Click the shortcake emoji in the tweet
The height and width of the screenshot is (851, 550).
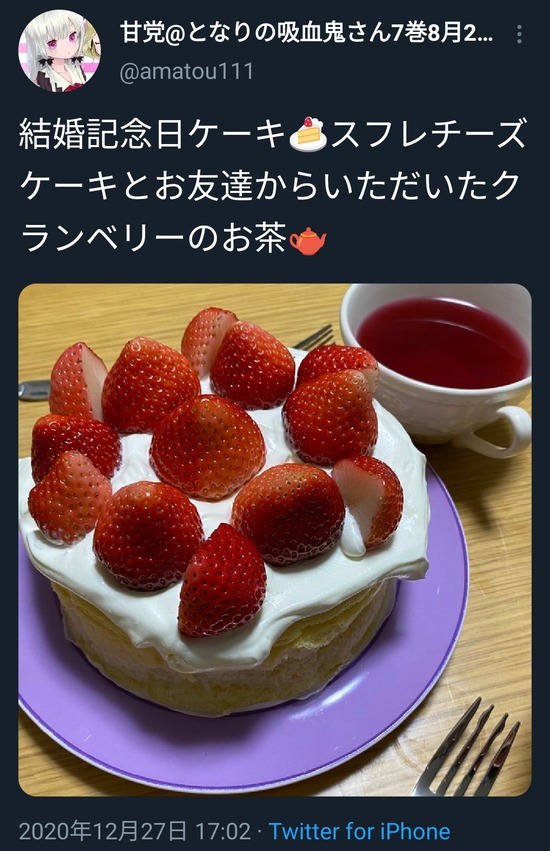point(308,134)
